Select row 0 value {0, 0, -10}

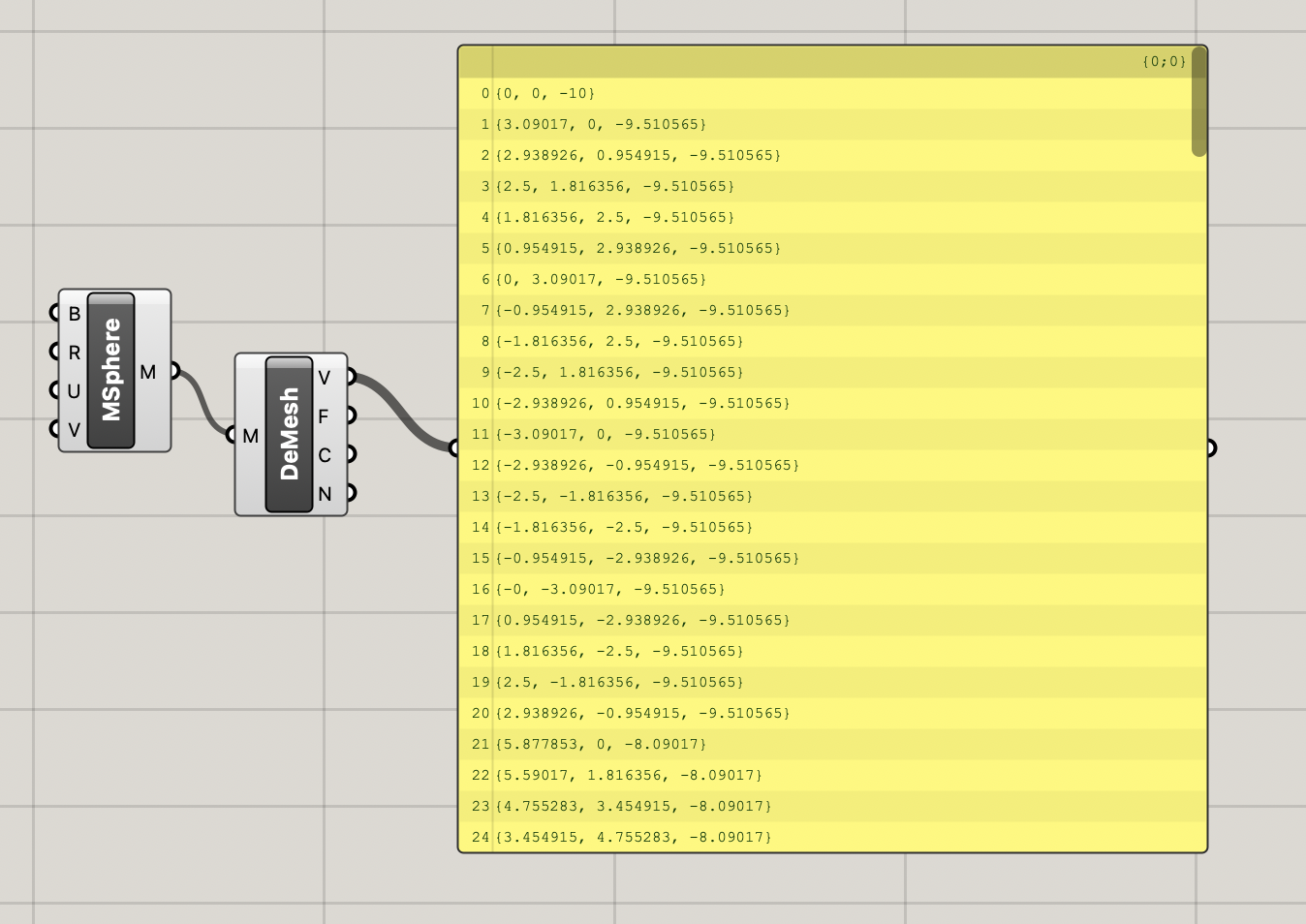[545, 93]
